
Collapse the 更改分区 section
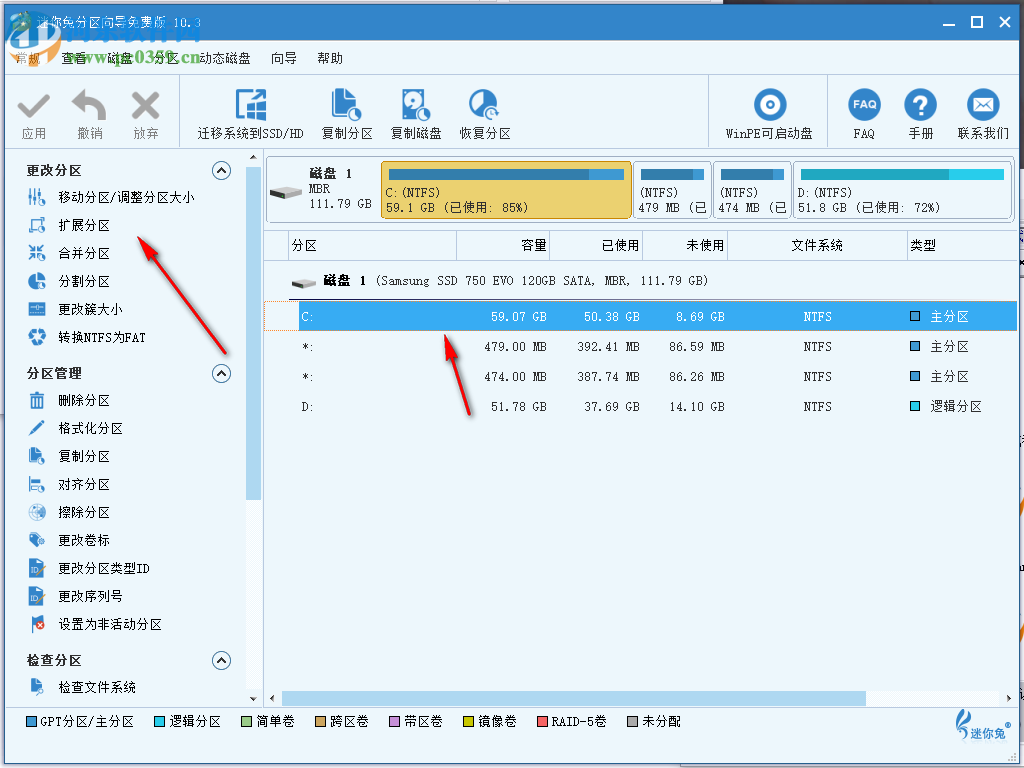(221, 170)
